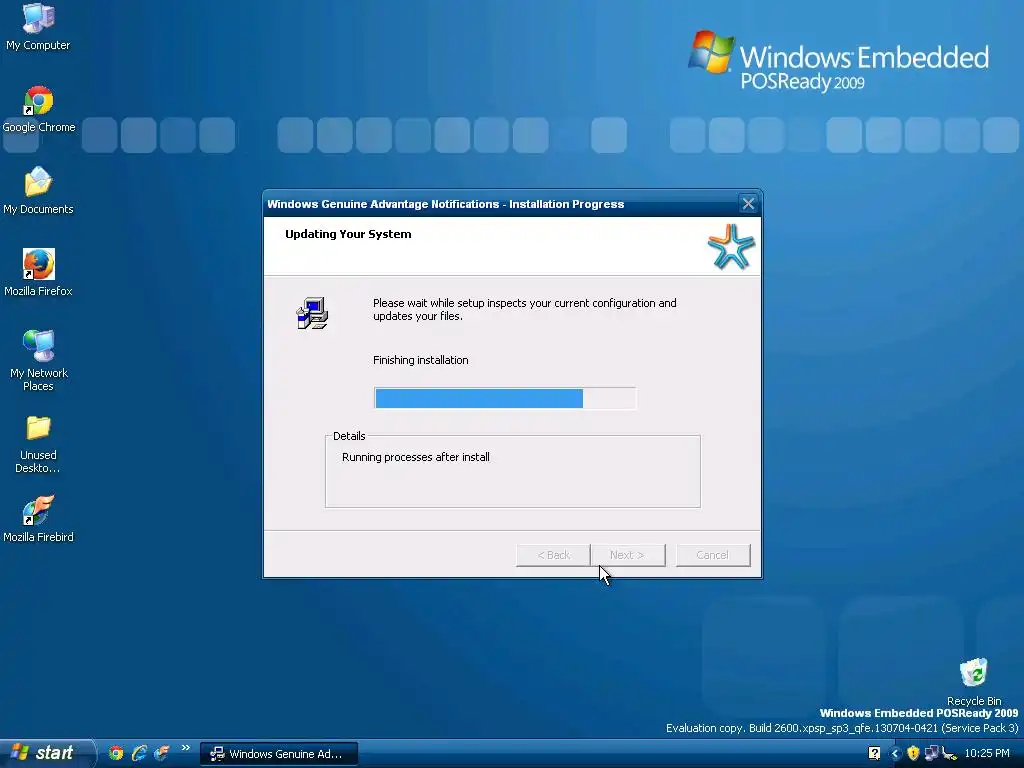Open the security shield tray icon
The image size is (1024, 768).
[x=913, y=754]
